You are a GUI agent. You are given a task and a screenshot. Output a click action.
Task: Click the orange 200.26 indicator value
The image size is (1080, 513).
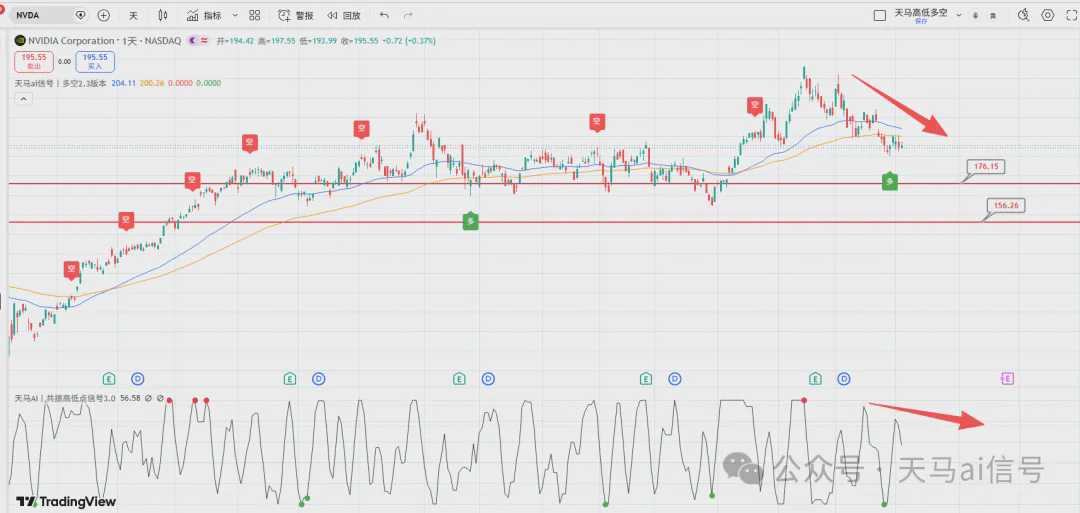click(x=150, y=83)
